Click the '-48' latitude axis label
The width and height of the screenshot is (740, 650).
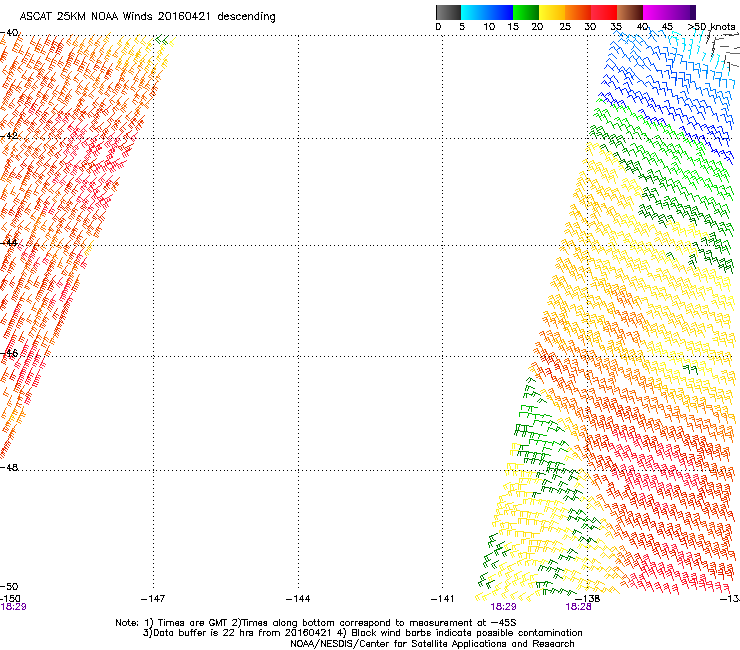coord(9,467)
